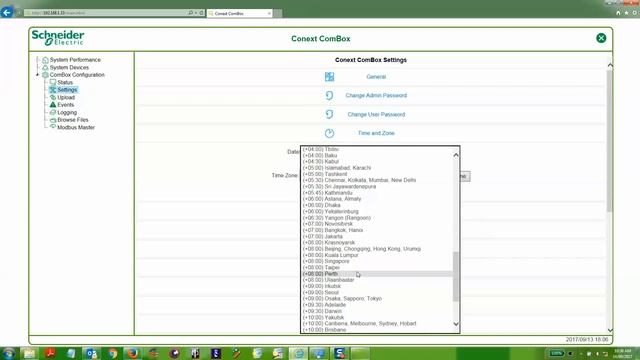
Task: Click time zone list scroll up arrow
Action: pyautogui.click(x=456, y=155)
